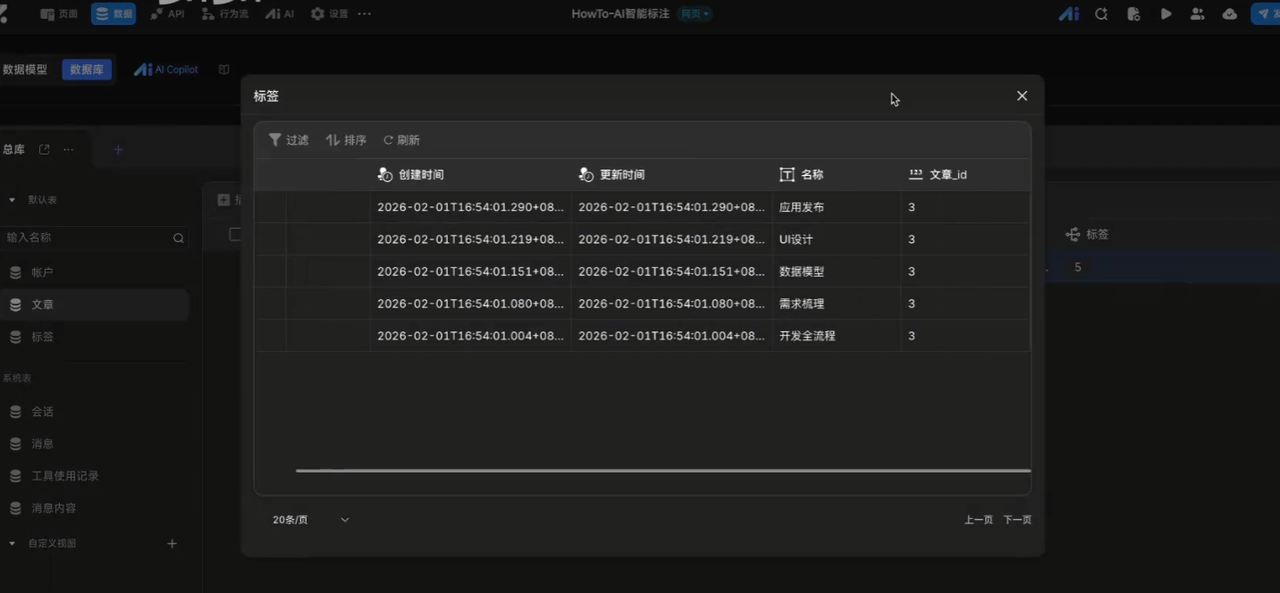Click the 文章_id cell in the 应用发布 row
The image size is (1280, 593).
965,207
